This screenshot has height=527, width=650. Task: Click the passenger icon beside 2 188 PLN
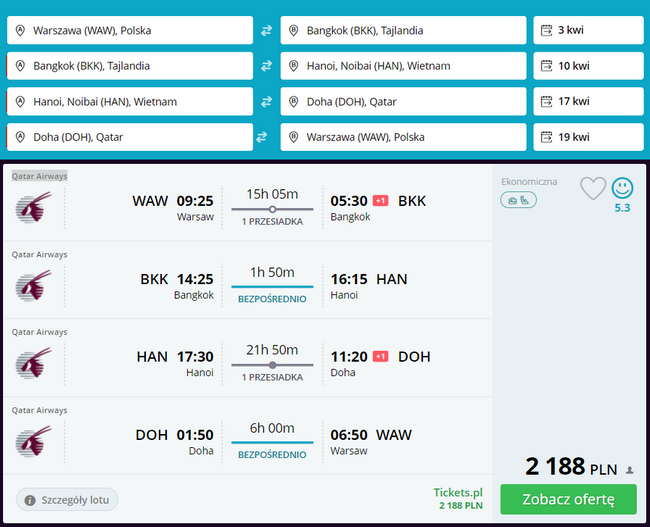(x=630, y=470)
